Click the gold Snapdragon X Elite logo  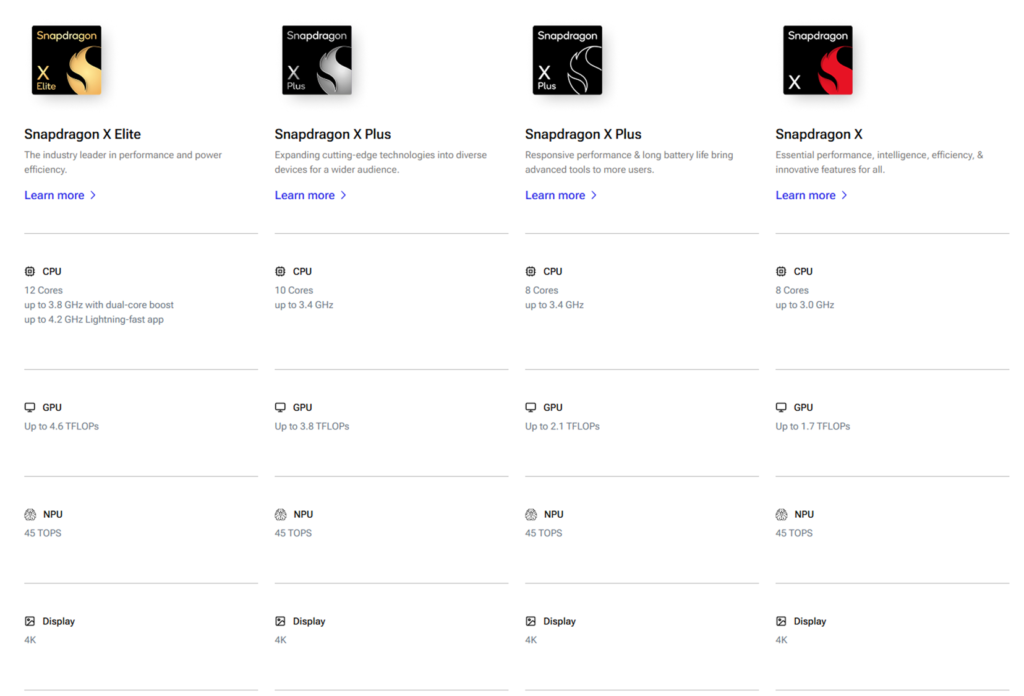(x=67, y=60)
